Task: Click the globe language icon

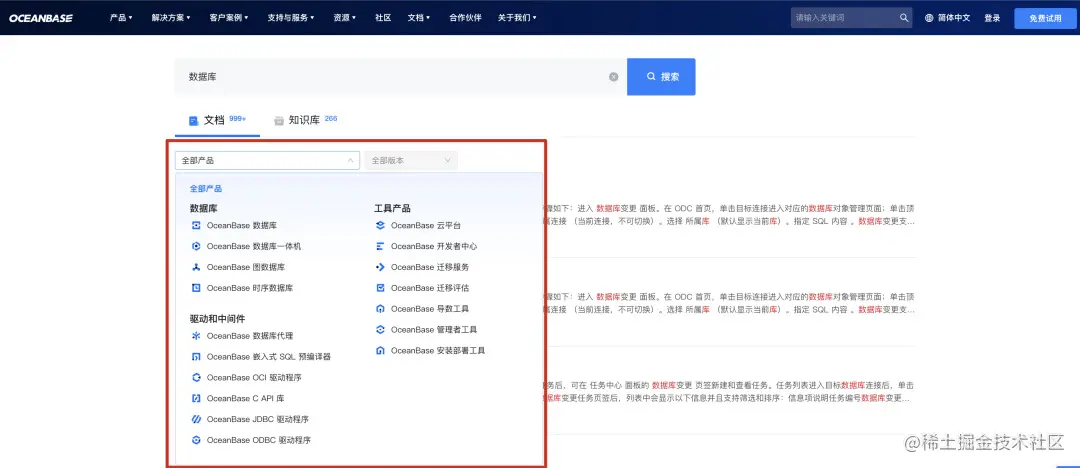Action: tap(928, 18)
